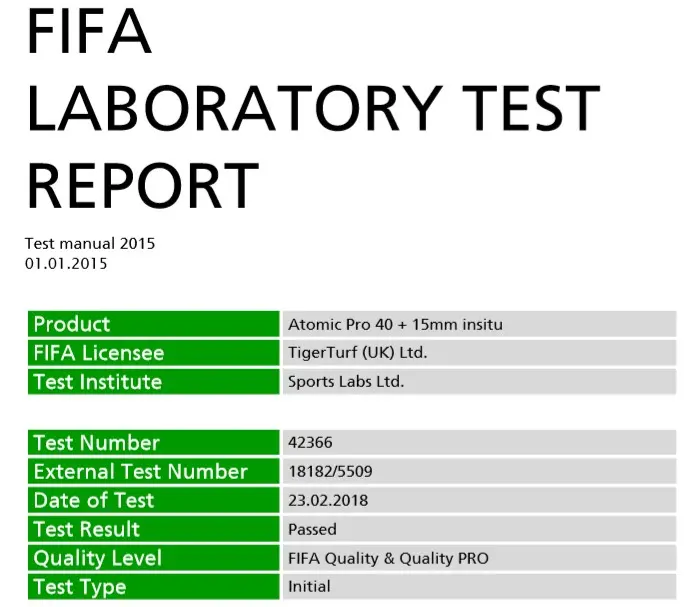Click the 'Sports Labs Ltd.' value
This screenshot has height=607, width=696.
pyautogui.click(x=346, y=382)
